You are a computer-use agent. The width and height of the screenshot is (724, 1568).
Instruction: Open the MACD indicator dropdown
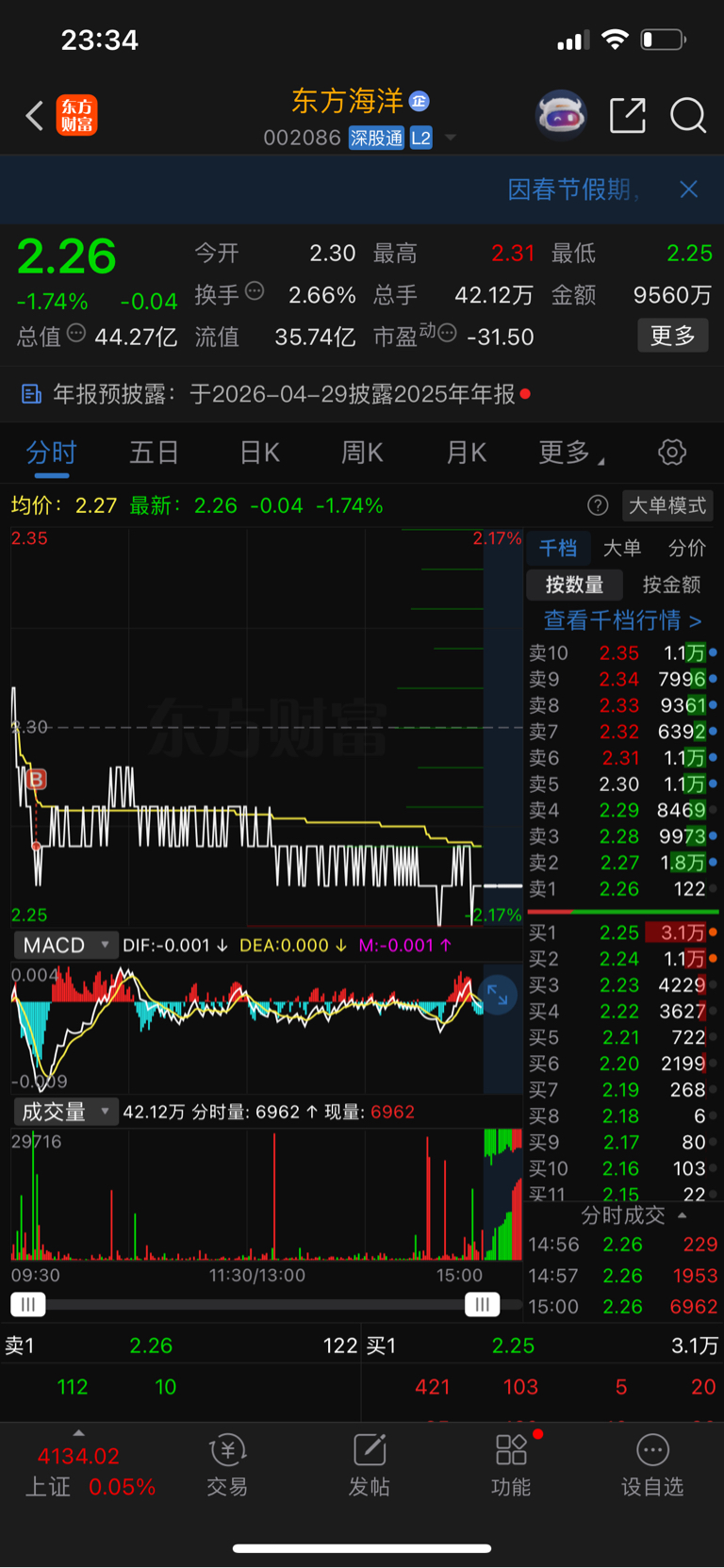tap(64, 945)
